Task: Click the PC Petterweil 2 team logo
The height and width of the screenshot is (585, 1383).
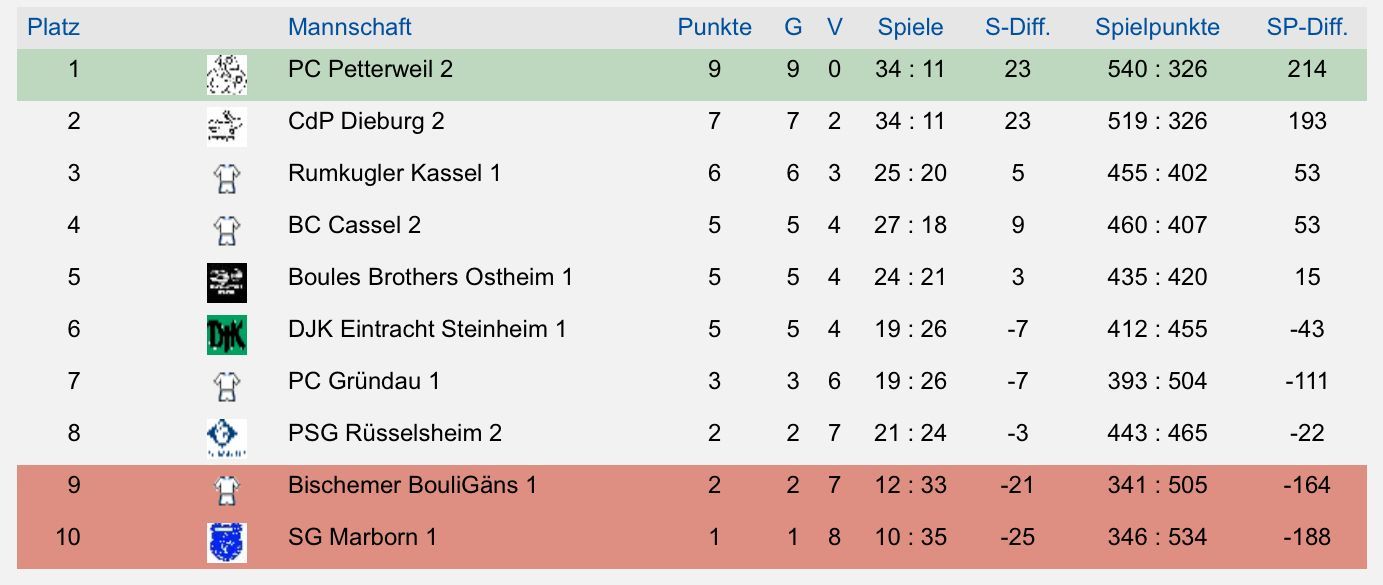Action: pos(226,75)
